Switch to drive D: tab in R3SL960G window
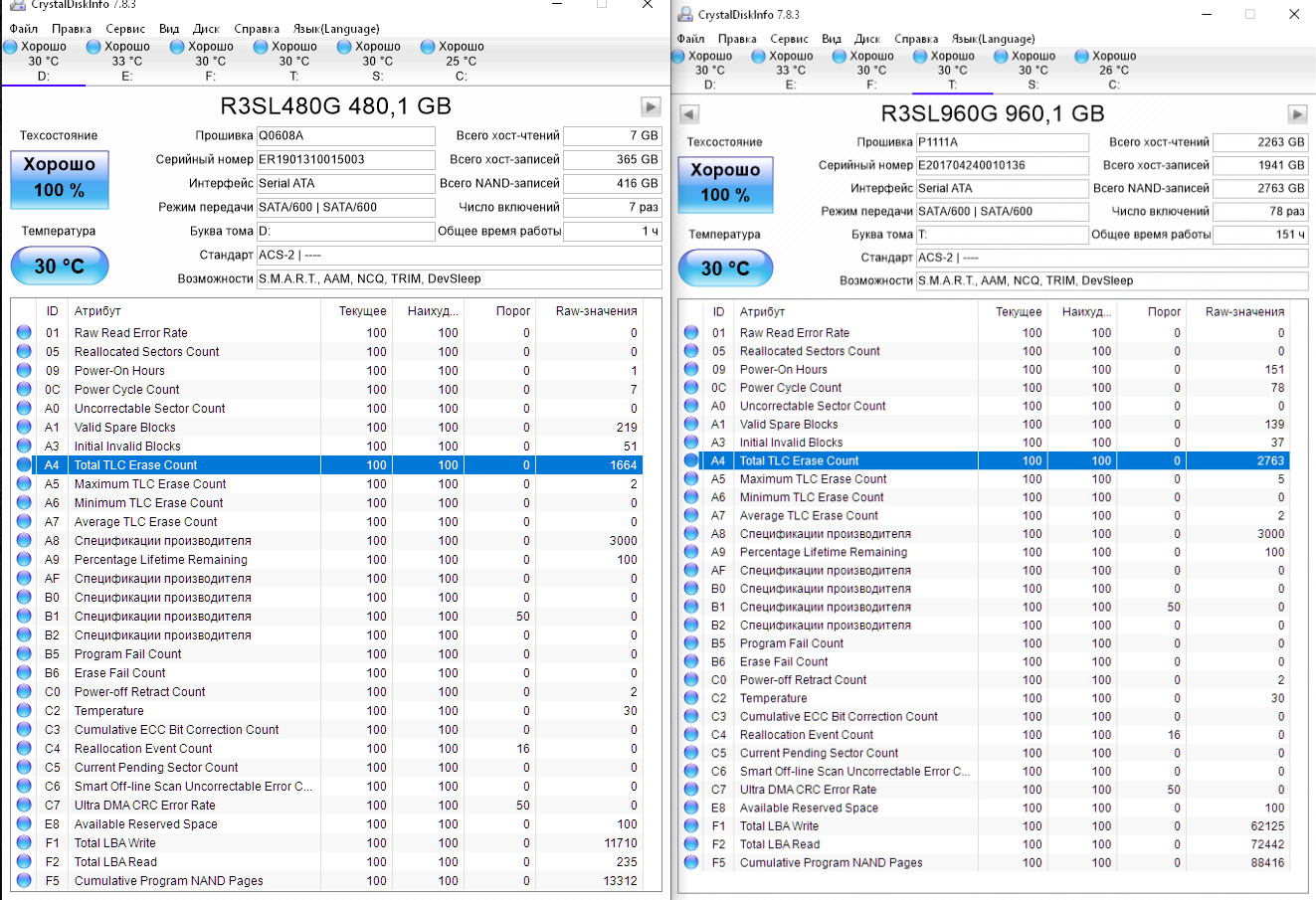This screenshot has height=900, width=1316. coord(710,70)
